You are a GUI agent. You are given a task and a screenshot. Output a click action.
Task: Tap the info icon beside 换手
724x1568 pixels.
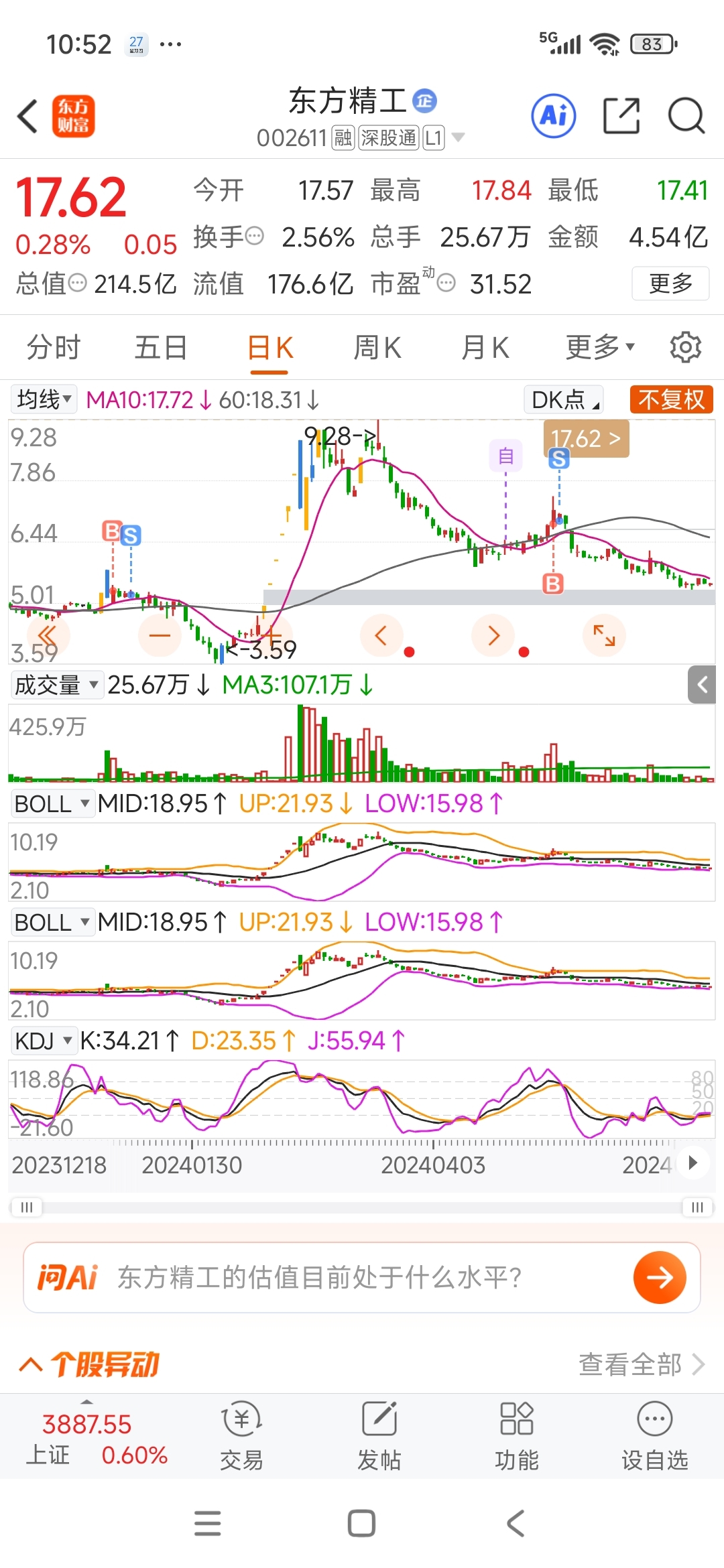[x=254, y=236]
